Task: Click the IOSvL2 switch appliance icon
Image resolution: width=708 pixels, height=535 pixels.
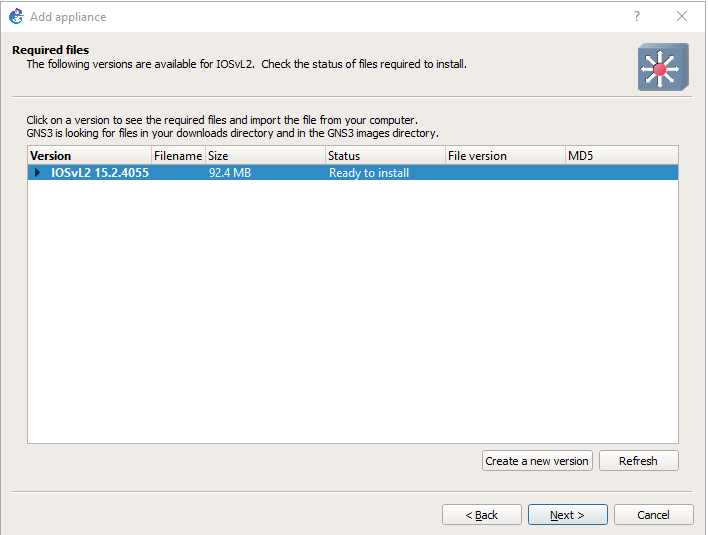Action: (x=663, y=67)
